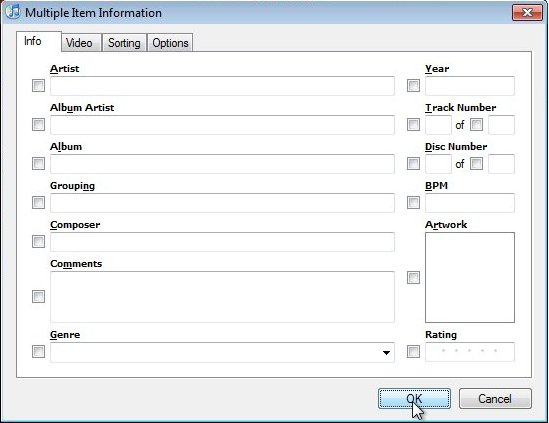Image resolution: width=549 pixels, height=423 pixels.
Task: Check the Year field checkbox
Action: [x=414, y=85]
